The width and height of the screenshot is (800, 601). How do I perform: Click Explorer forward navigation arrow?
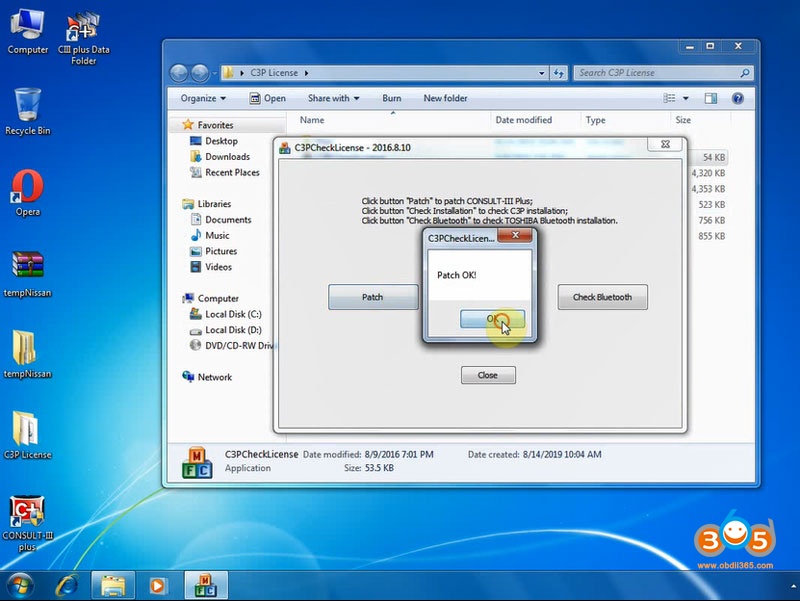tap(199, 73)
